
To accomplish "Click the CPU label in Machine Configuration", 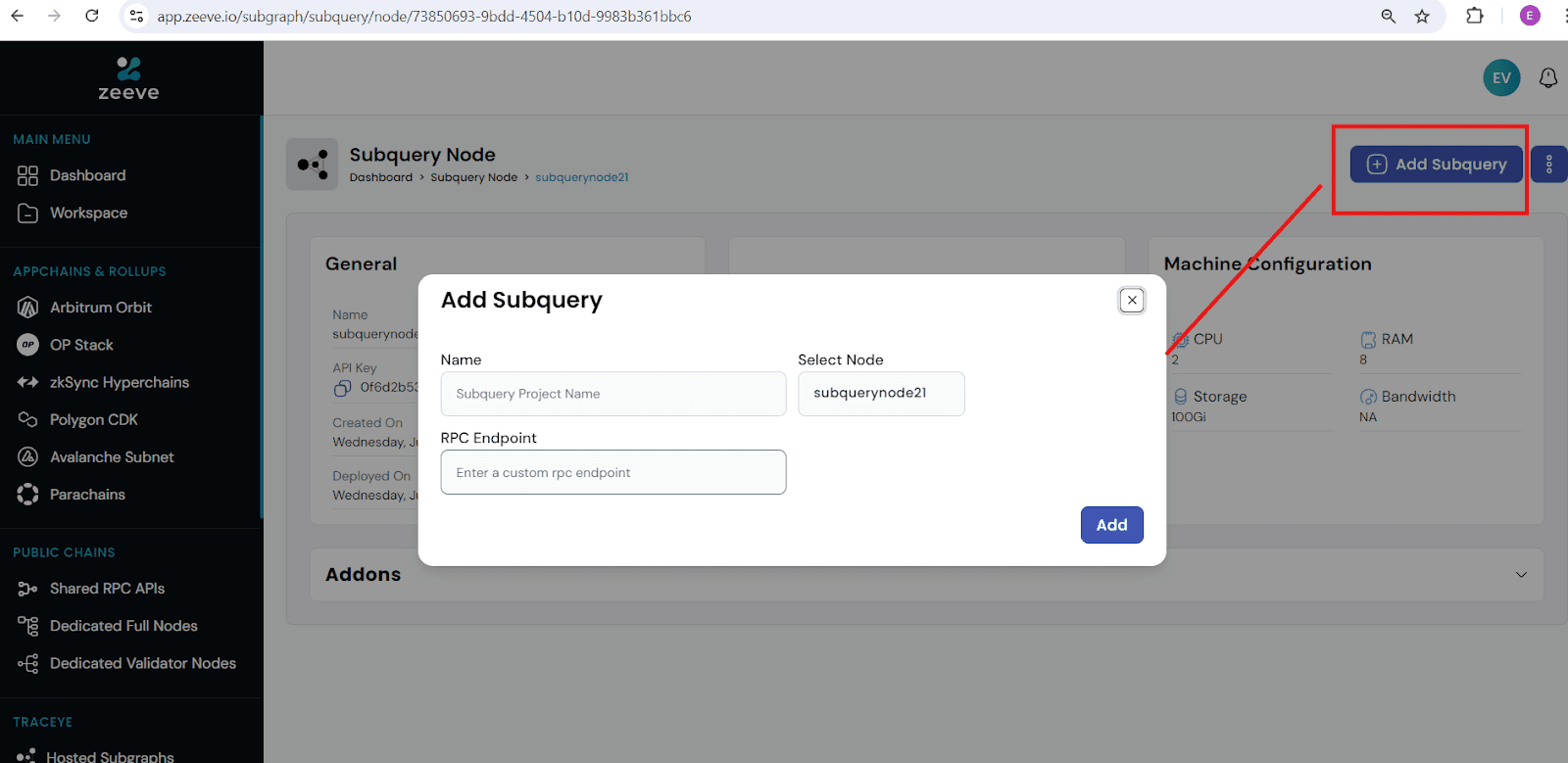I will coord(1207,339).
